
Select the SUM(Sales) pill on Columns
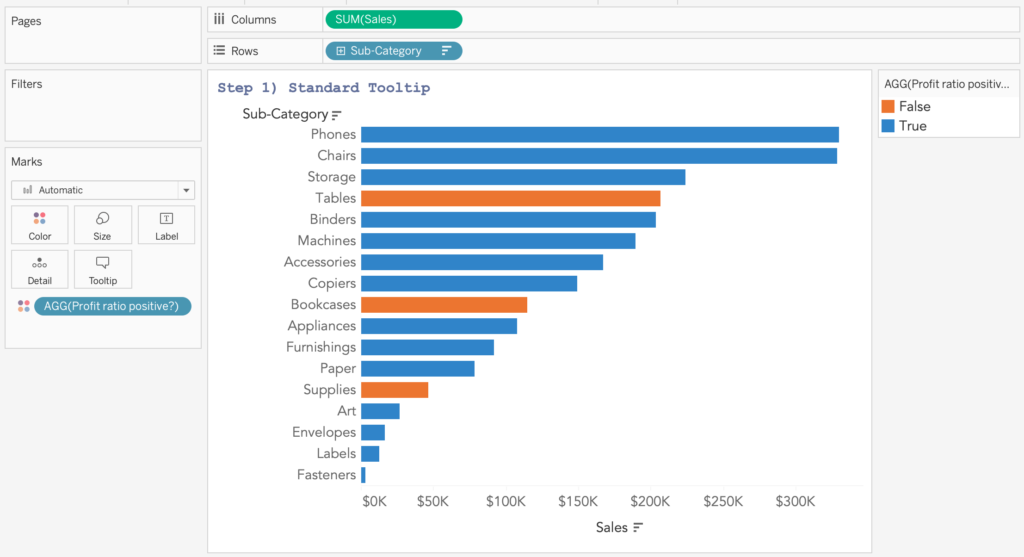pyautogui.click(x=393, y=19)
